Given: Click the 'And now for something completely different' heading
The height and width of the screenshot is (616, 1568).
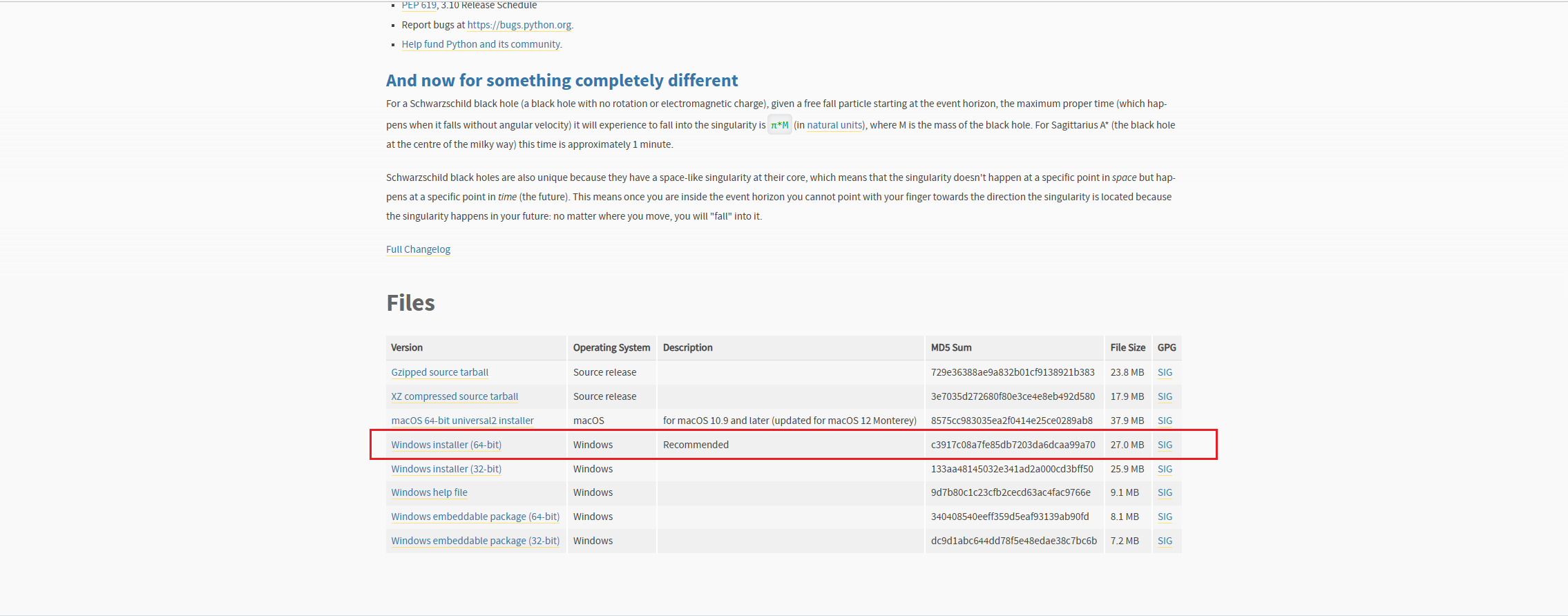Looking at the screenshot, I should click(x=562, y=81).
